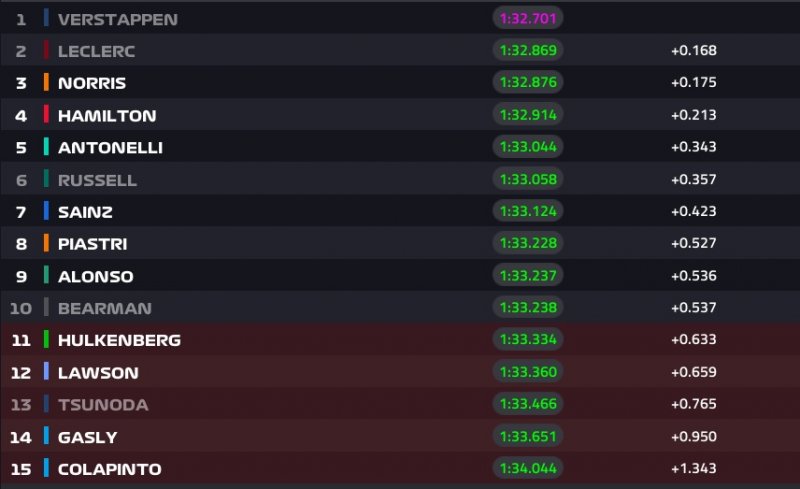Viewport: 800px width, 489px height.
Task: Click the orange color bar beside Norris
Action: click(46, 83)
